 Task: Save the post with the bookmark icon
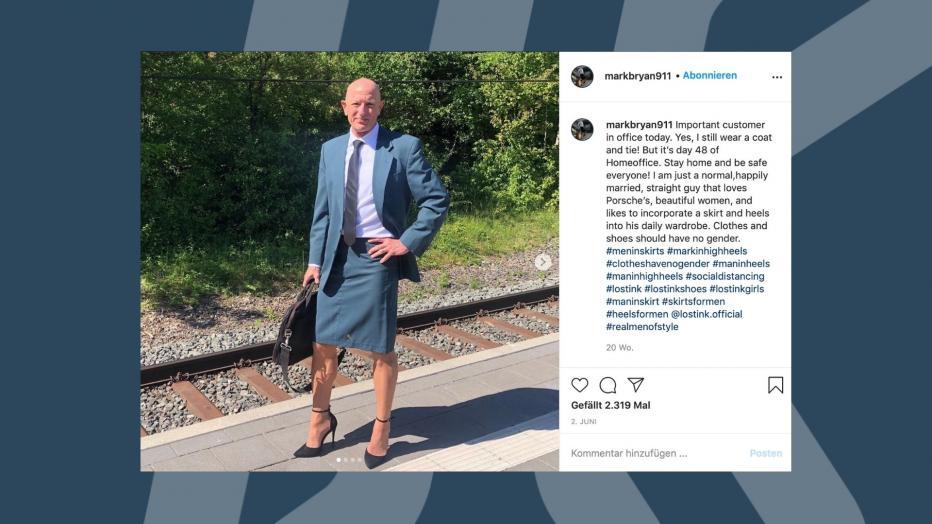point(775,385)
